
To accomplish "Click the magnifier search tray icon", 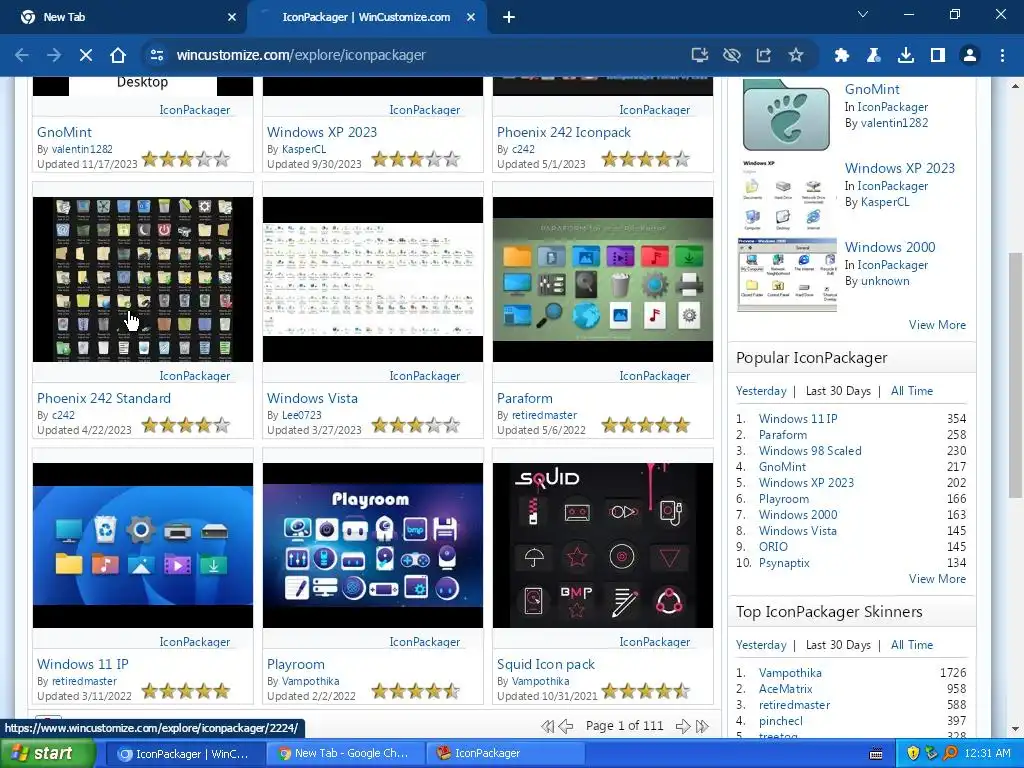I will (950, 753).
